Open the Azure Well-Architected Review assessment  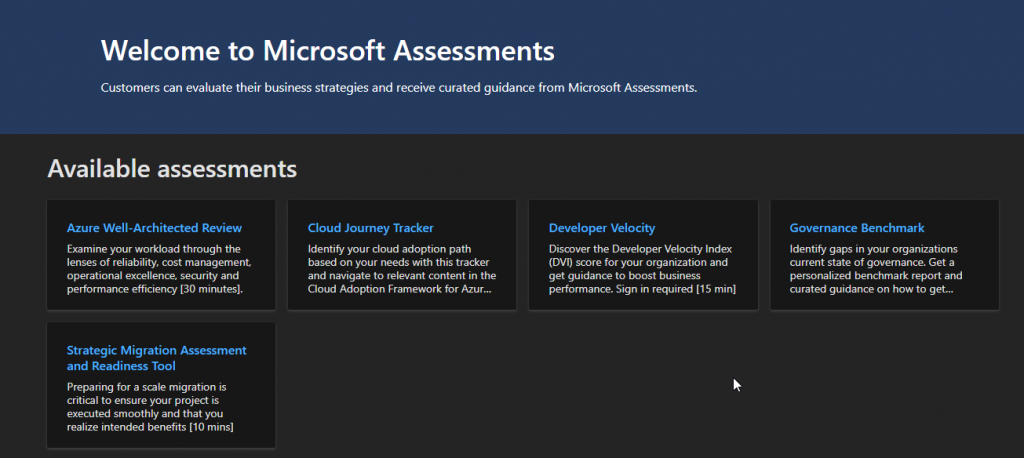[x=154, y=228]
